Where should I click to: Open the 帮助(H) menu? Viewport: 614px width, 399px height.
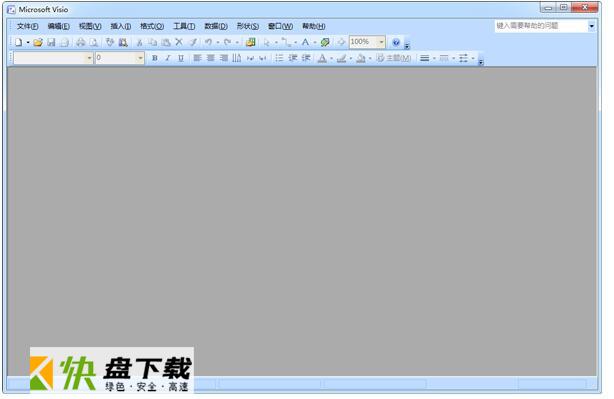313,26
